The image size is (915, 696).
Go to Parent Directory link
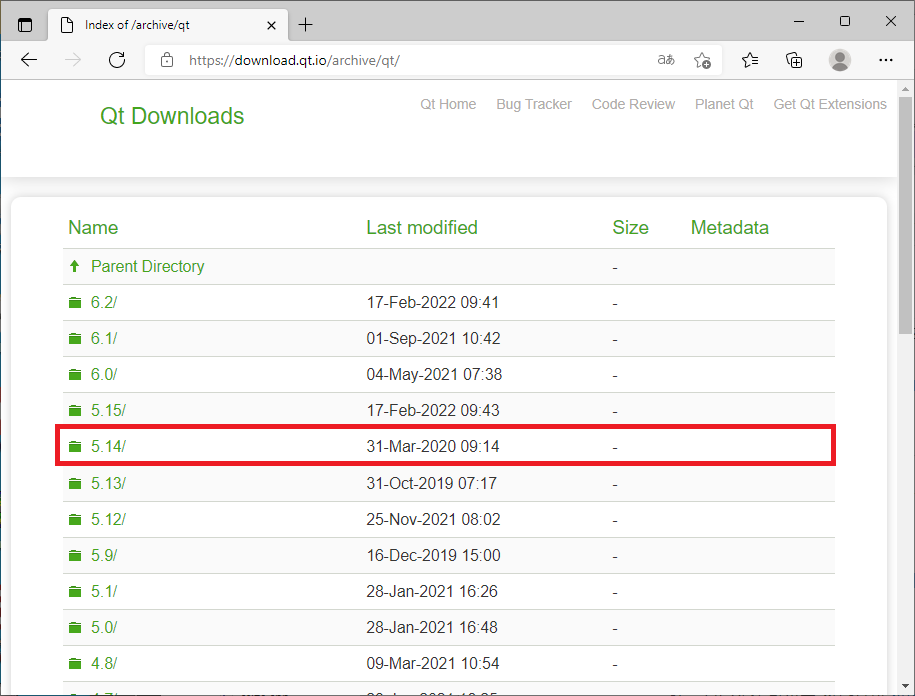pyautogui.click(x=148, y=266)
